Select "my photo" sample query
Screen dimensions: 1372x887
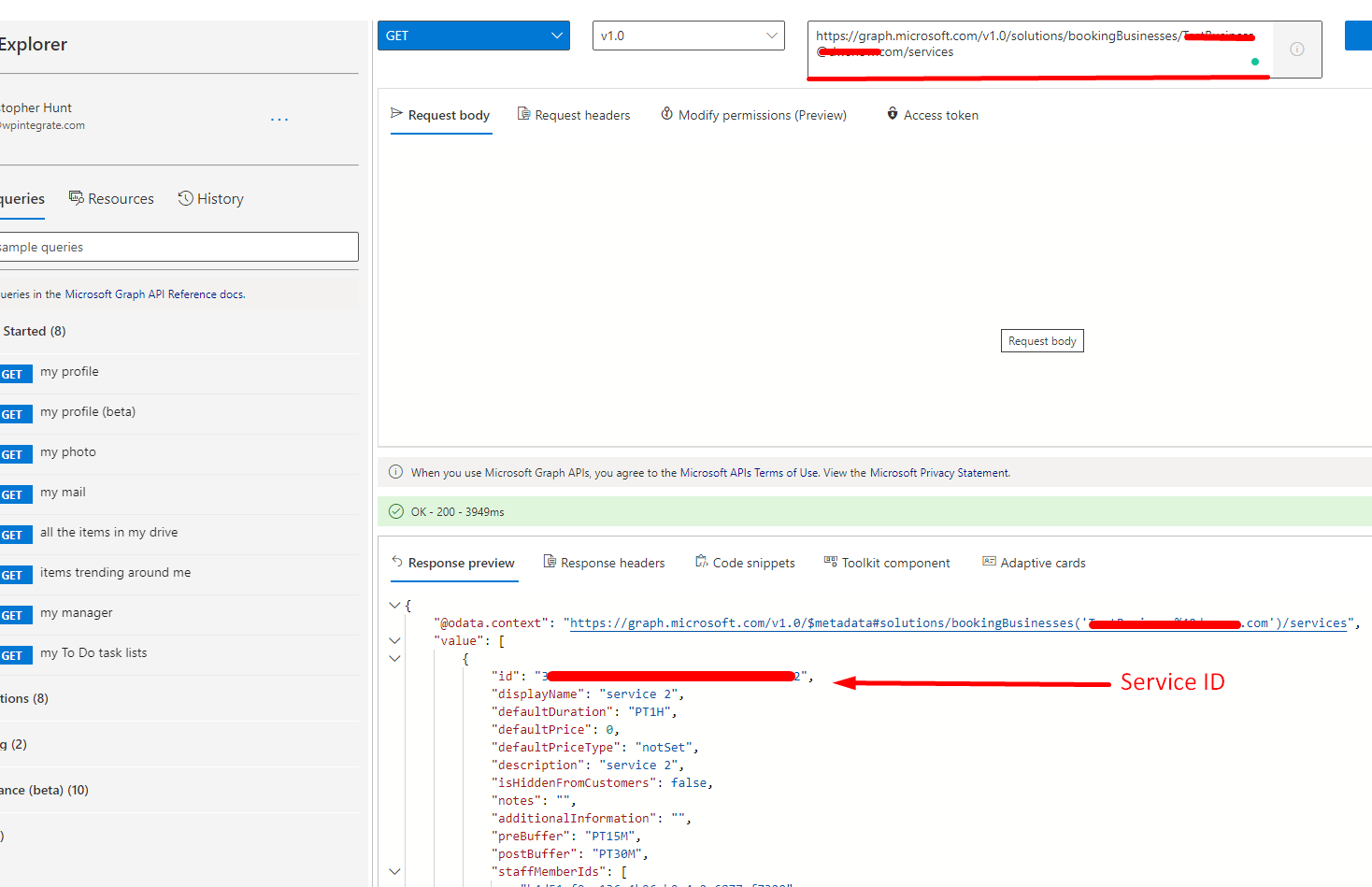(178, 453)
